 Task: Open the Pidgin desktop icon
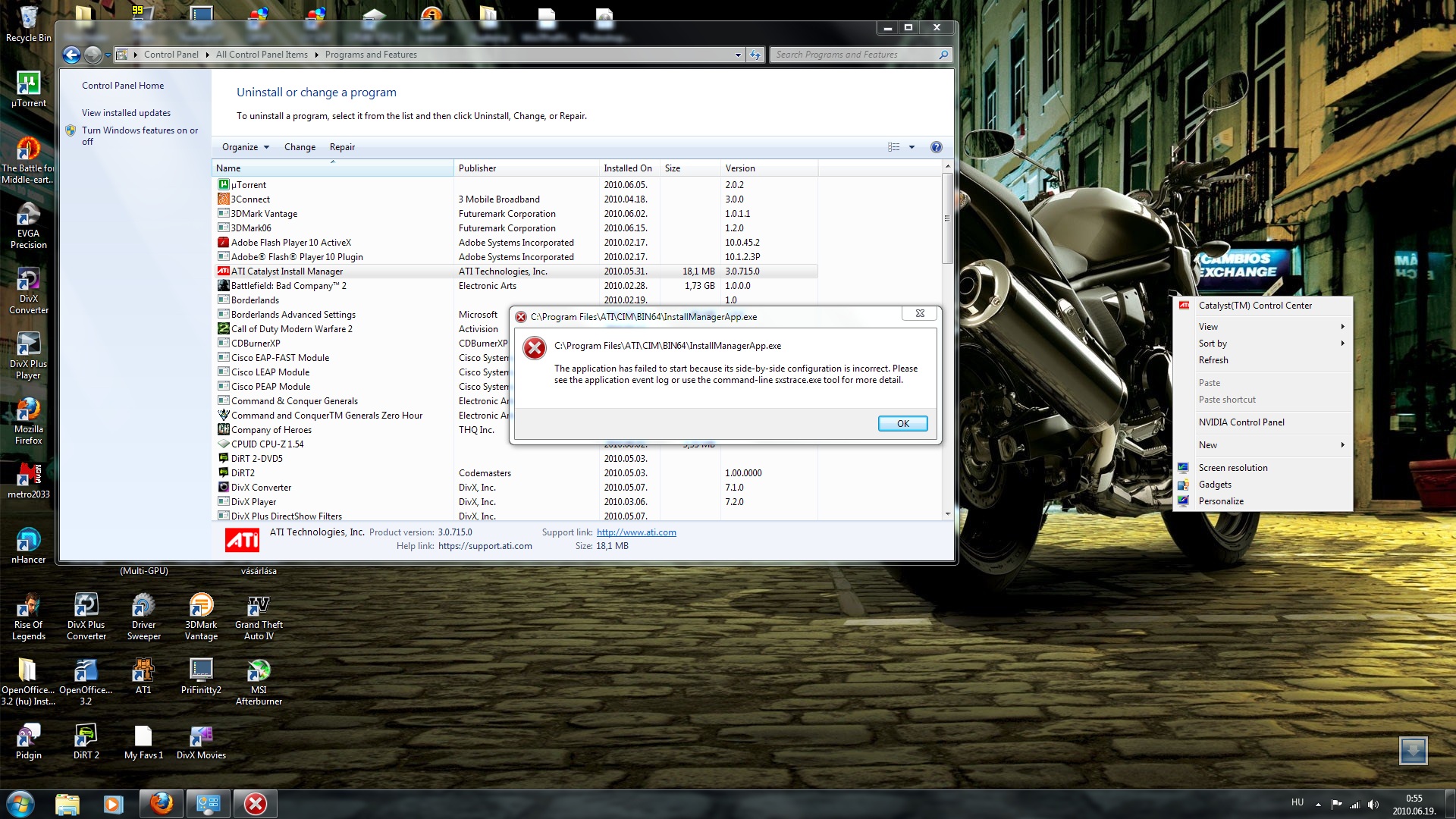click(28, 741)
